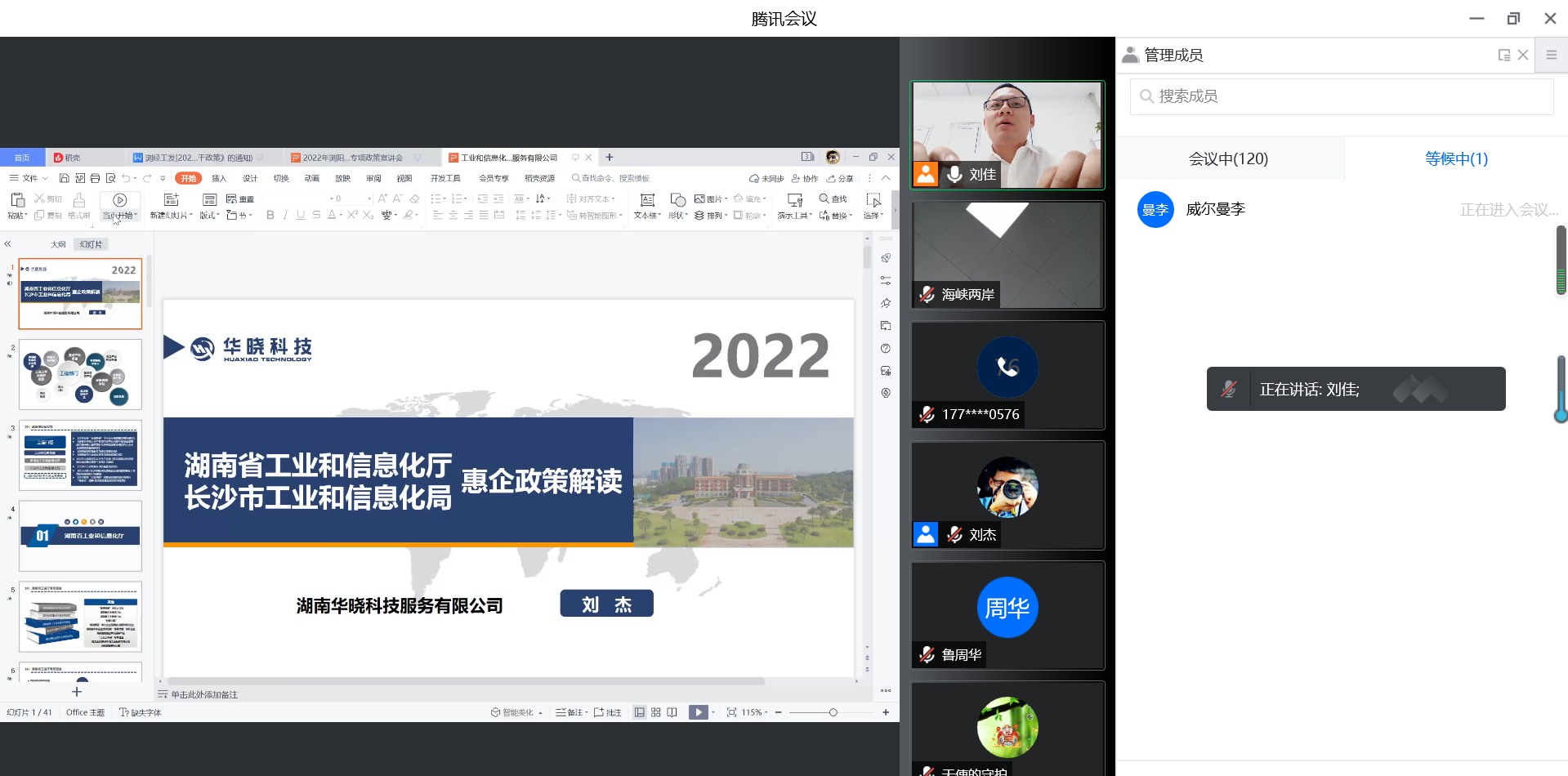
Task: Select slide 4 thumbnail with 01 heading
Action: [80, 536]
